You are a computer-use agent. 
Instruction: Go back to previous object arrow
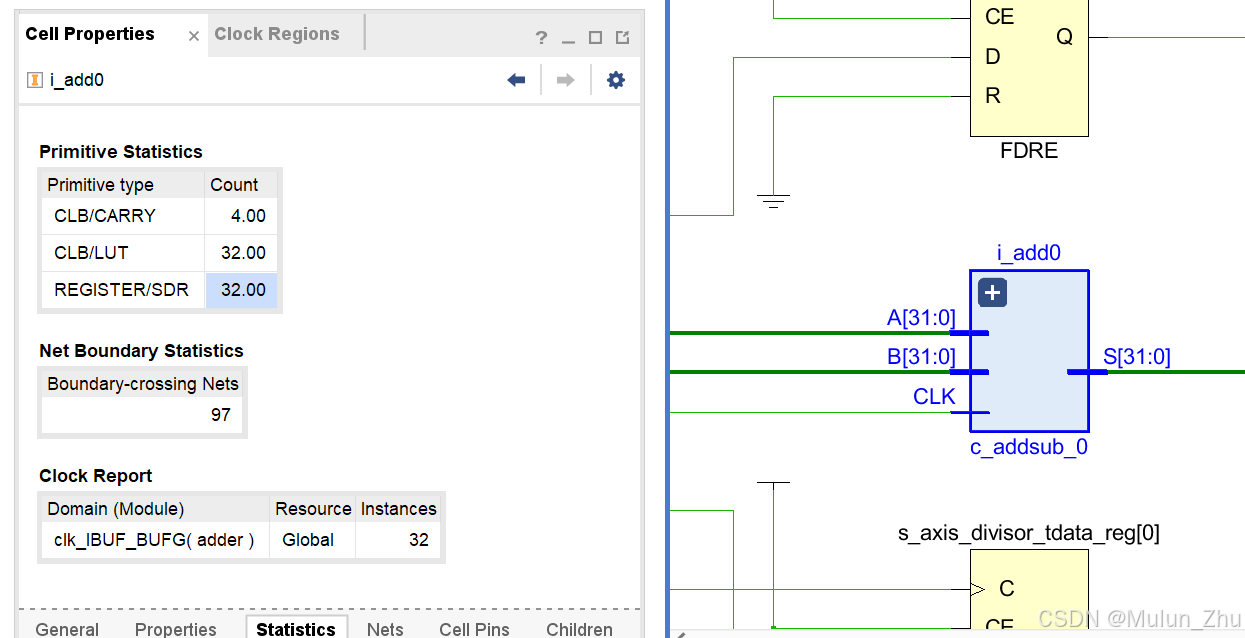[x=516, y=80]
